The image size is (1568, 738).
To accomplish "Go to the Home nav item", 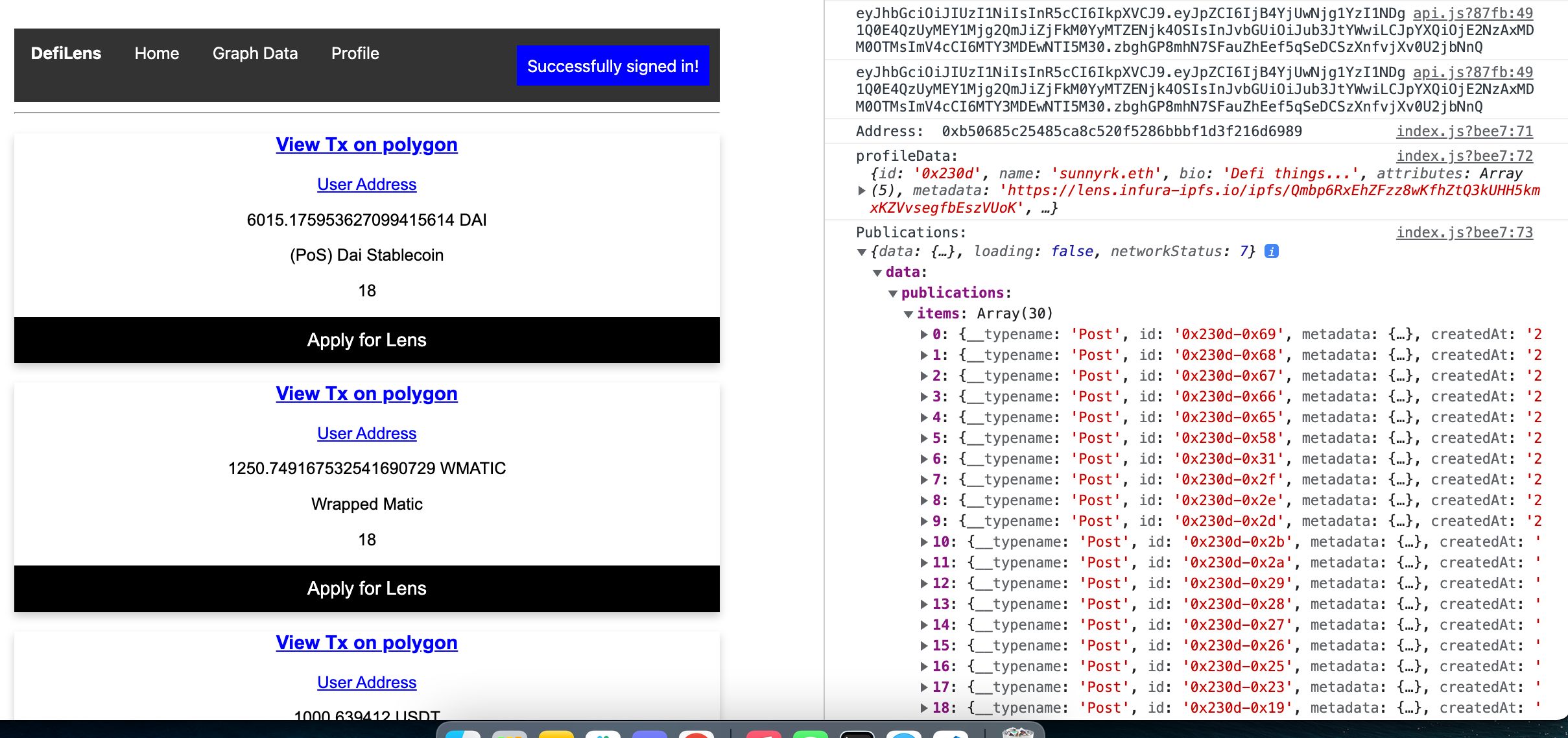I will point(157,53).
